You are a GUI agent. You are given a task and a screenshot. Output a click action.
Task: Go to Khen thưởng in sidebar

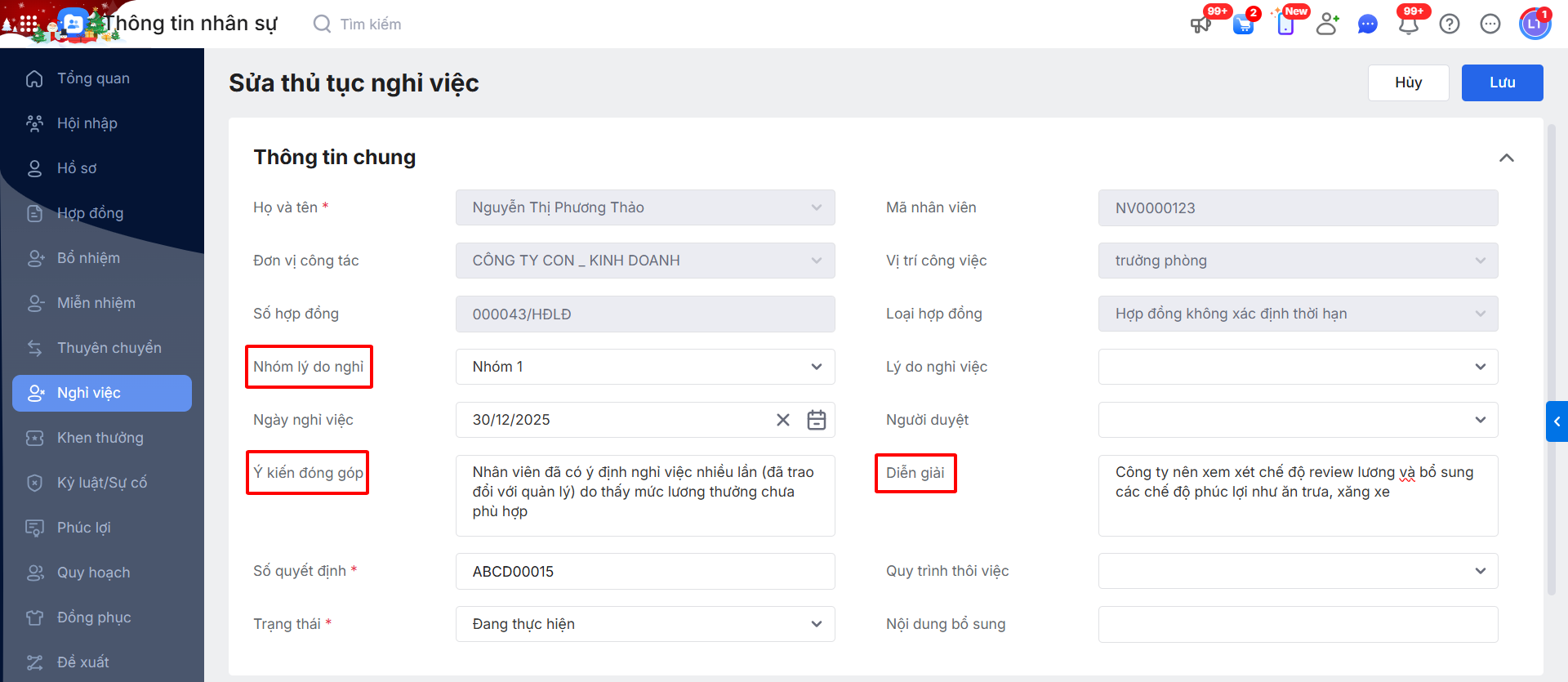[100, 438]
